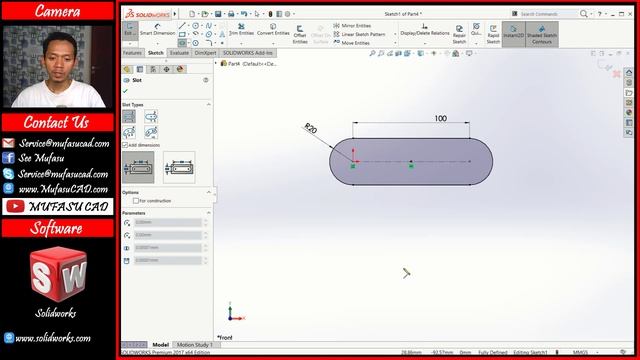Click Repair Sketch tool
The image size is (640, 360).
coord(459,34)
